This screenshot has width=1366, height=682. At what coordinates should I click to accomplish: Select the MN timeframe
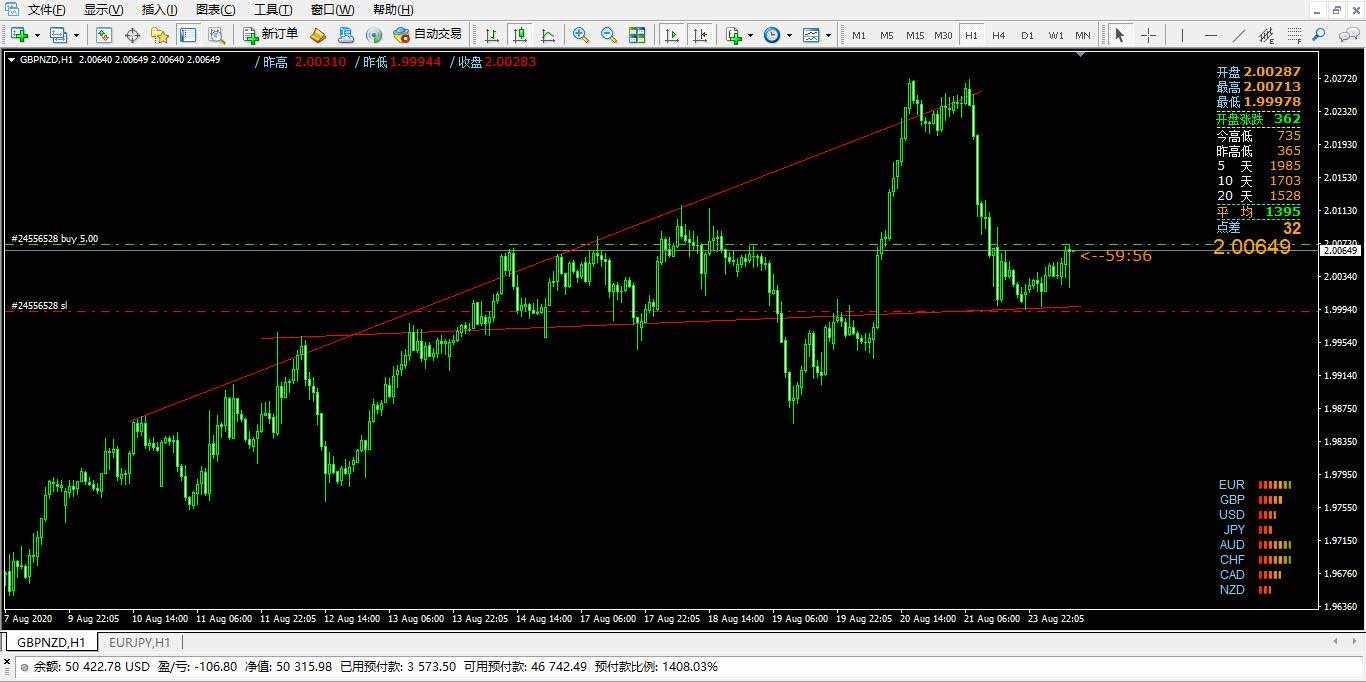pyautogui.click(x=1083, y=35)
